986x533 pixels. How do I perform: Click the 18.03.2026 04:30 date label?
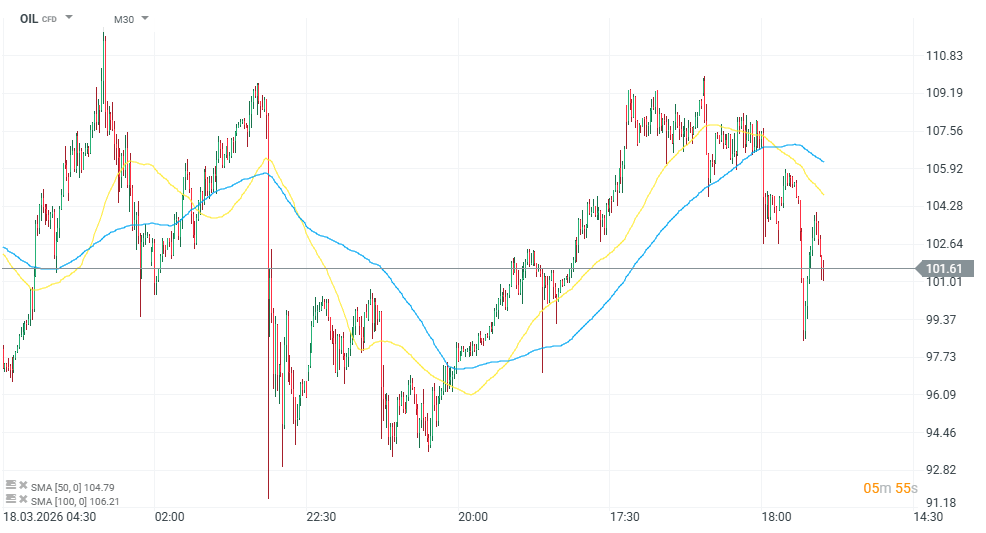click(x=50, y=517)
